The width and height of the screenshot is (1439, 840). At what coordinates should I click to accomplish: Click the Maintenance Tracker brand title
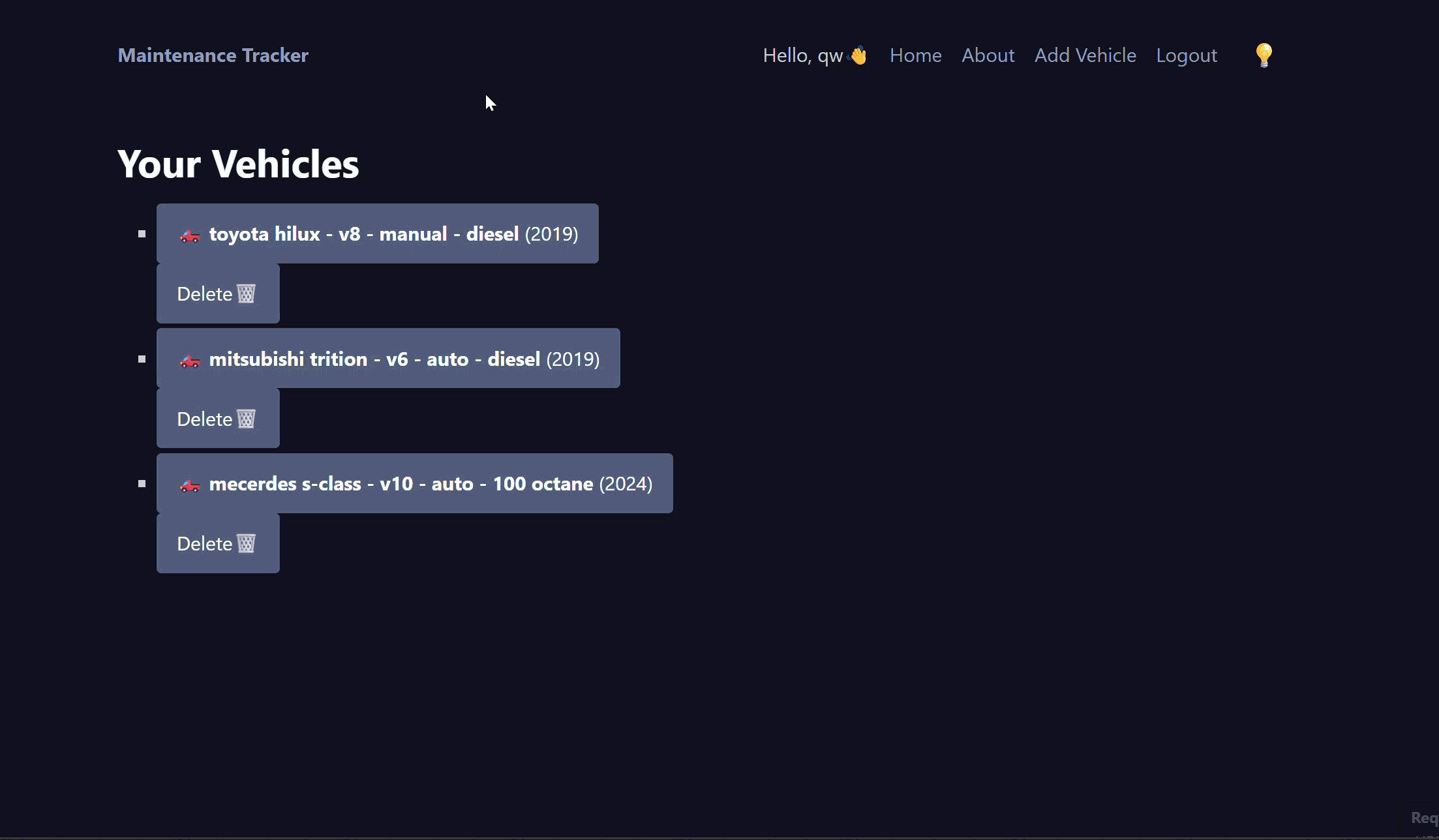(213, 55)
